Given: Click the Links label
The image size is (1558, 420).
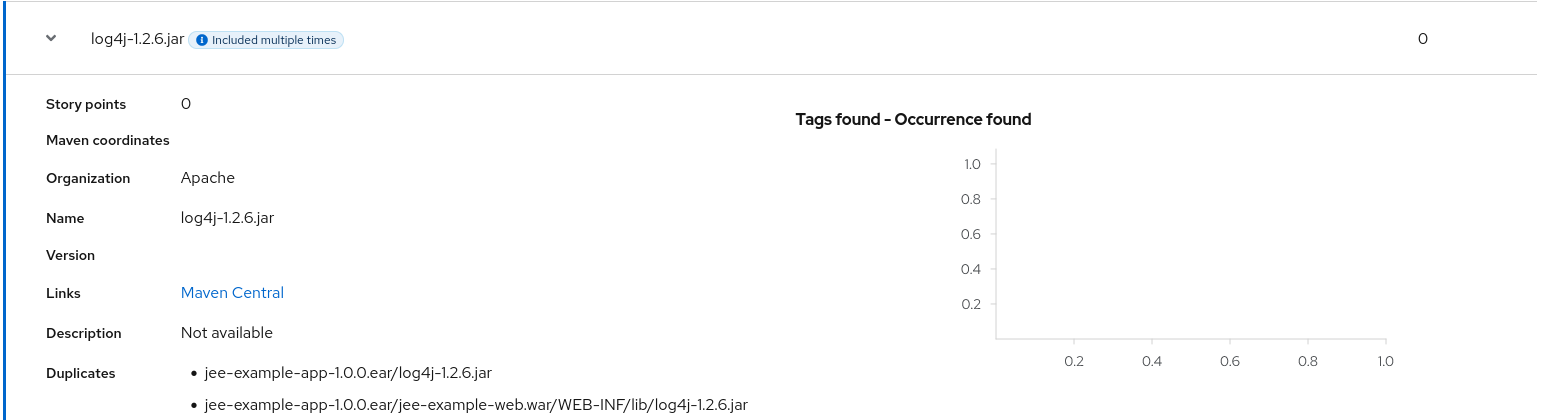Looking at the screenshot, I should pos(63,293).
